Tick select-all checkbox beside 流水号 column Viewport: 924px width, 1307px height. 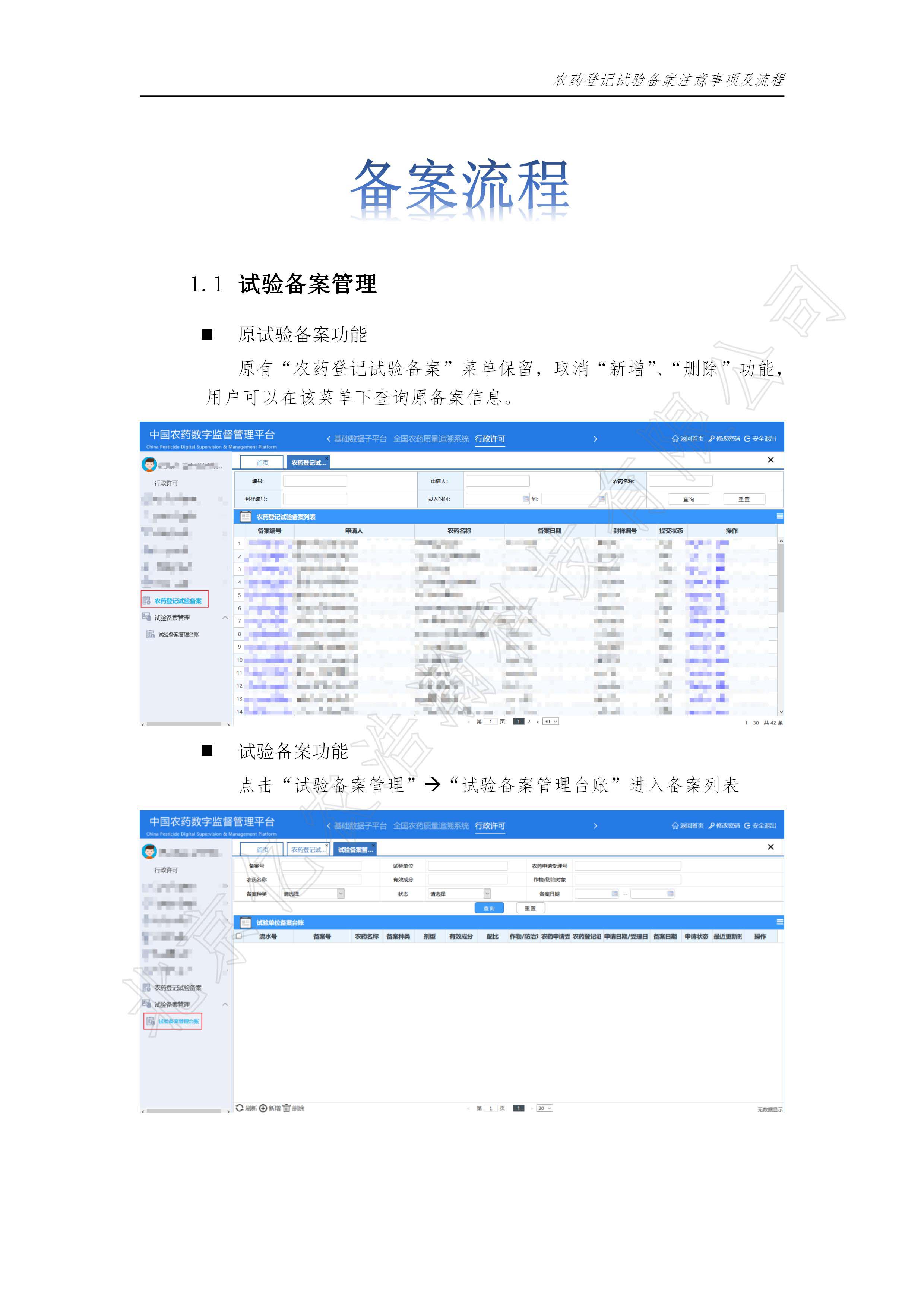click(x=239, y=936)
